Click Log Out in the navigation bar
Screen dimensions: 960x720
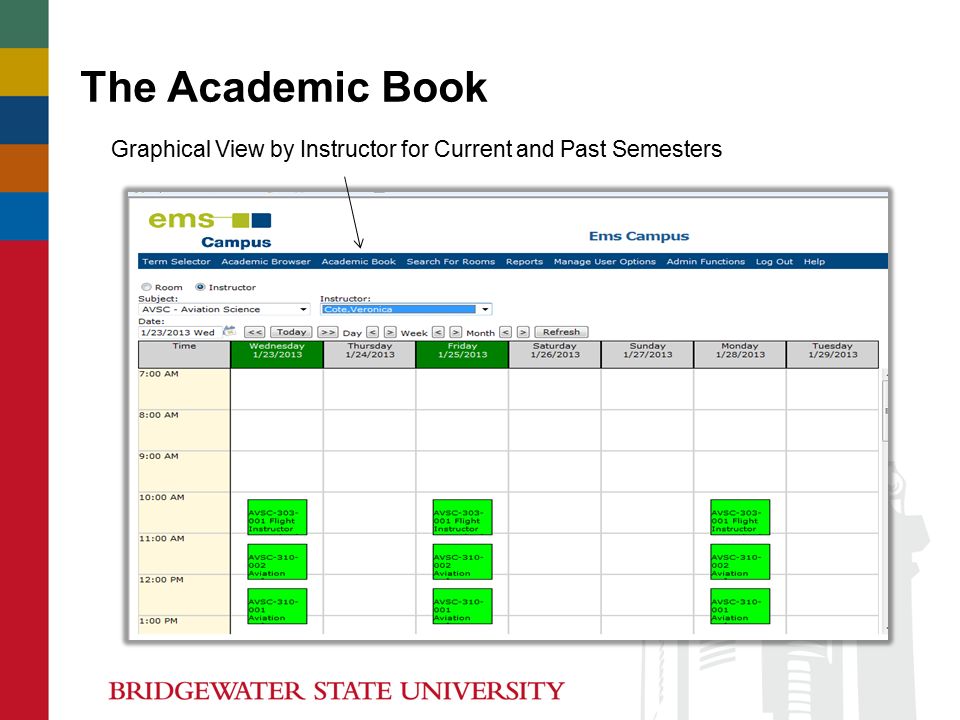tap(774, 261)
